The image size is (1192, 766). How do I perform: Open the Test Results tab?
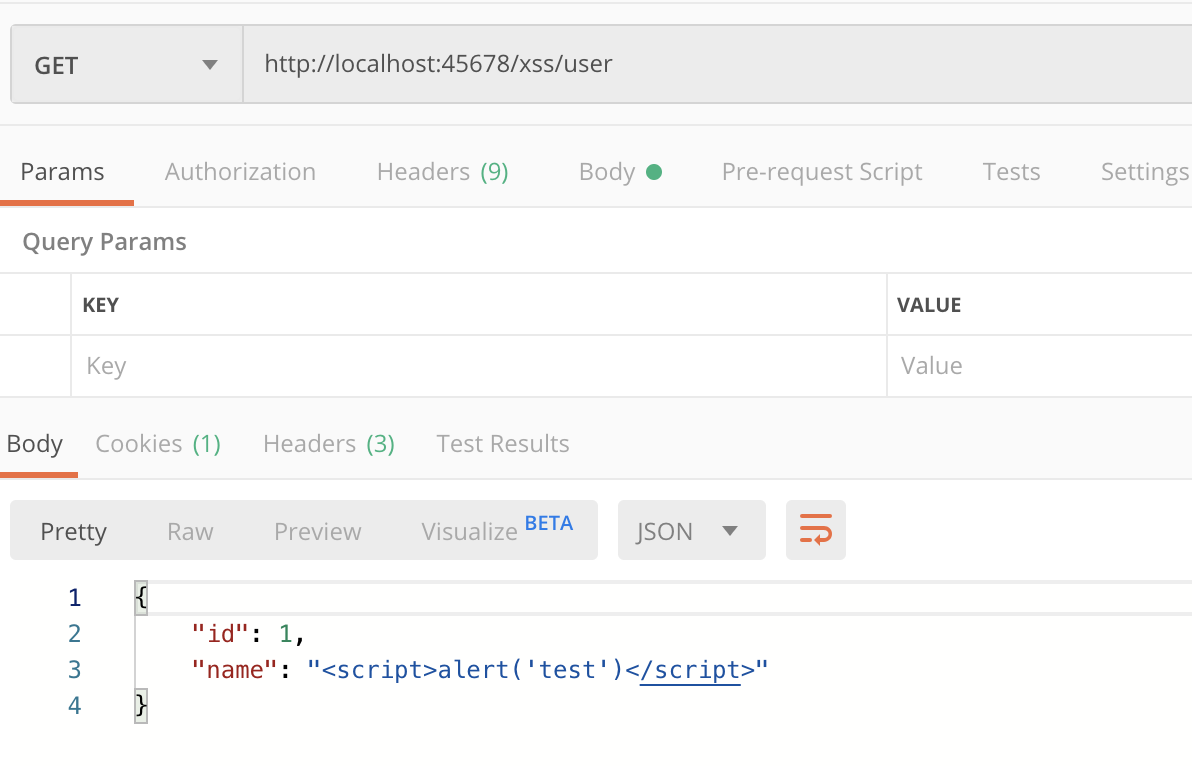tap(503, 444)
